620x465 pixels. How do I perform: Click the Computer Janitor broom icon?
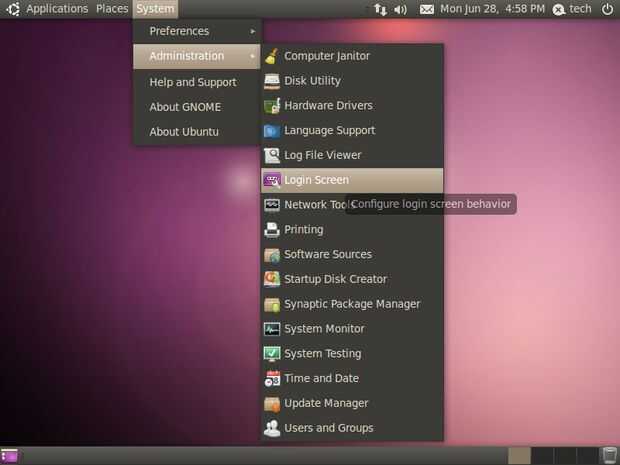[272, 56]
